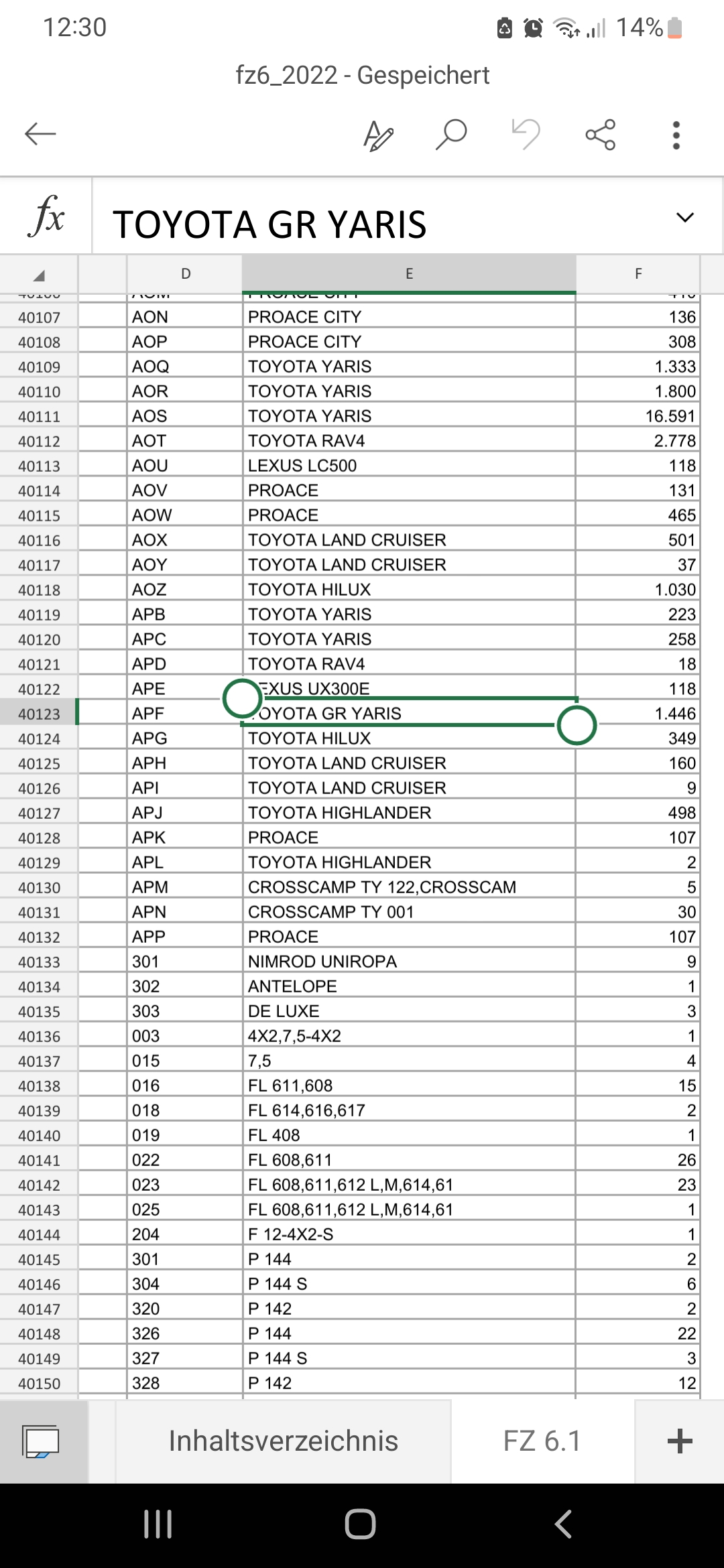This screenshot has height=1568, width=724.
Task: Tap the fx function icon
Action: (46, 216)
